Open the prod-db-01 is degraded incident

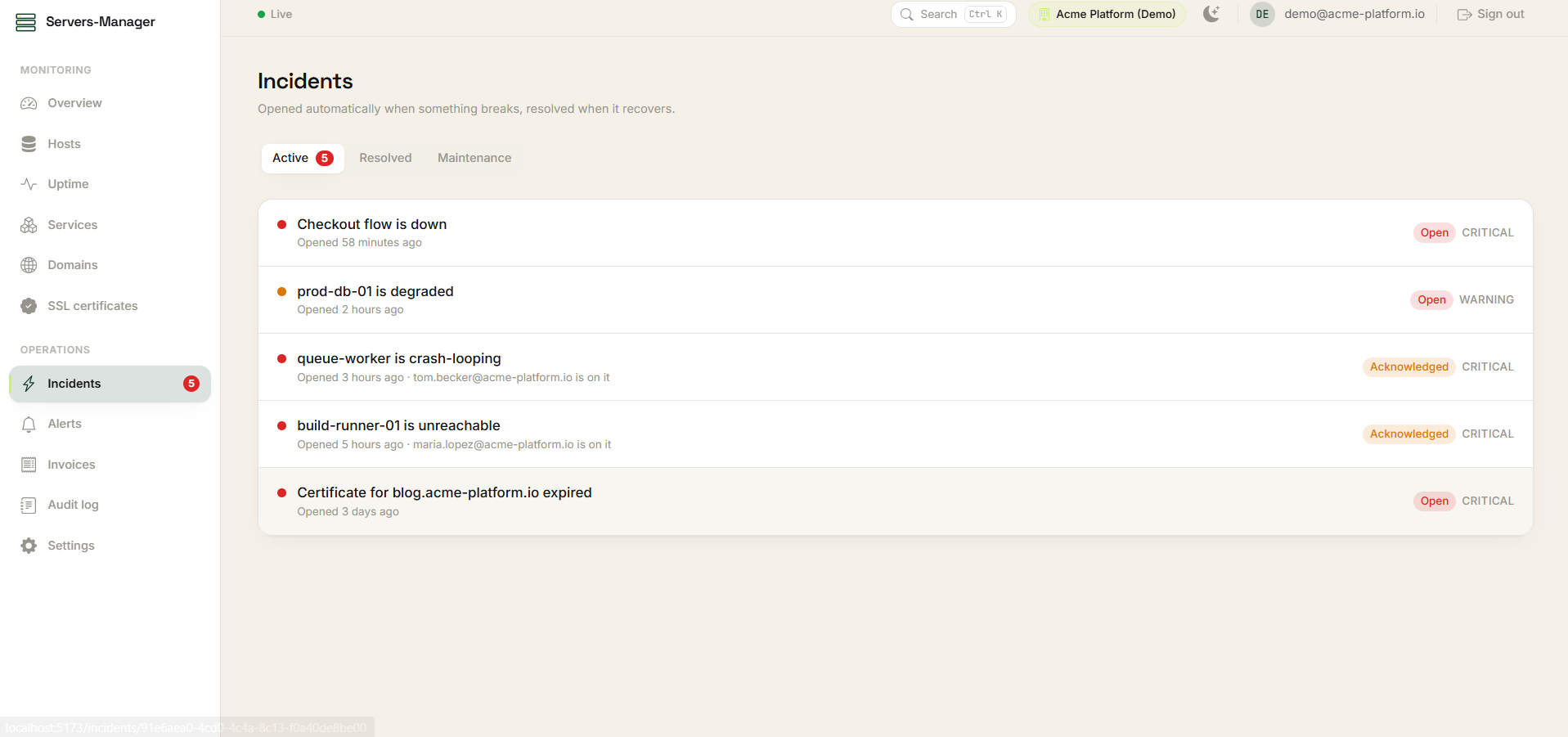pyautogui.click(x=896, y=300)
